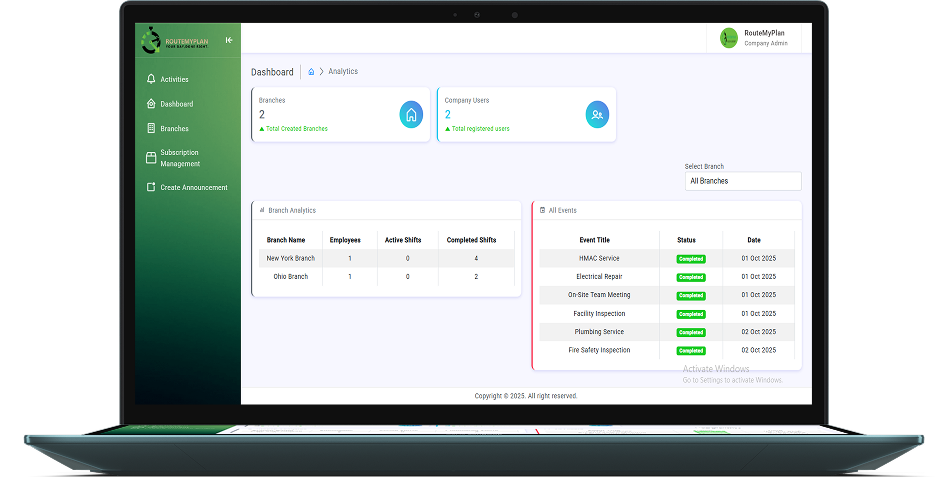The width and height of the screenshot is (949, 477).
Task: Click the Branches building icon in sidebar
Action: (151, 128)
